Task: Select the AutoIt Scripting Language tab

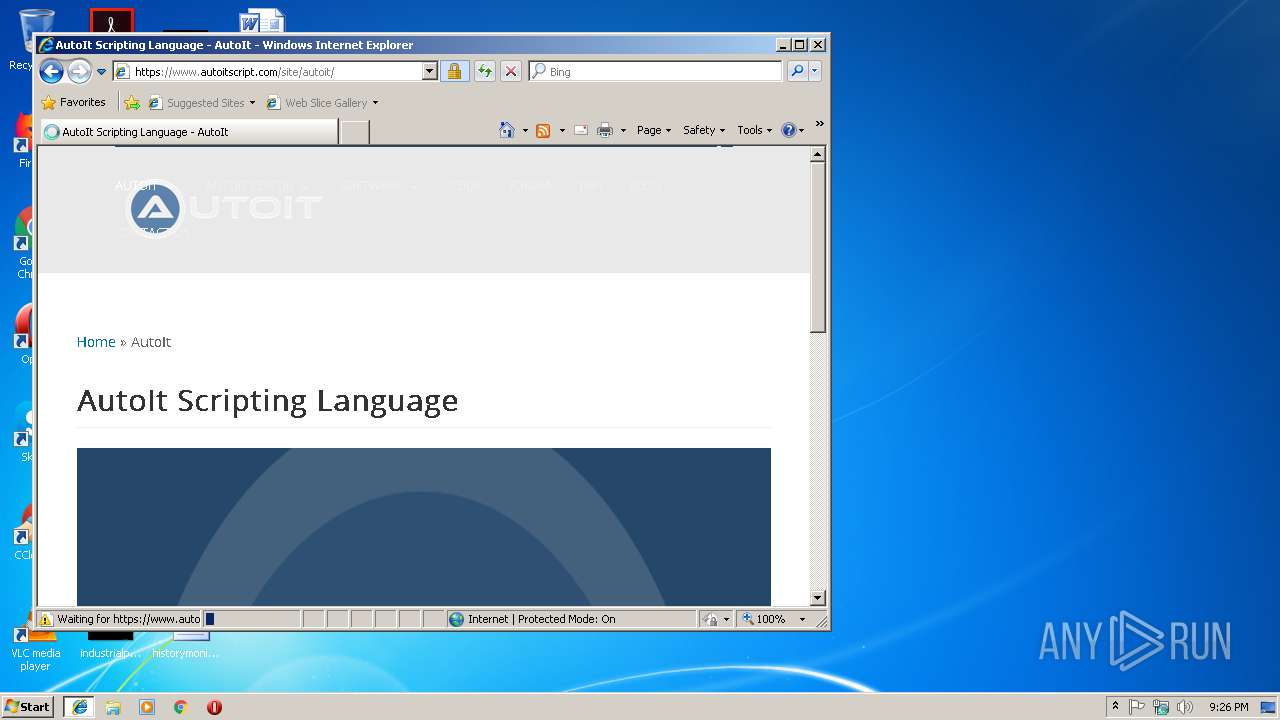Action: 189,131
